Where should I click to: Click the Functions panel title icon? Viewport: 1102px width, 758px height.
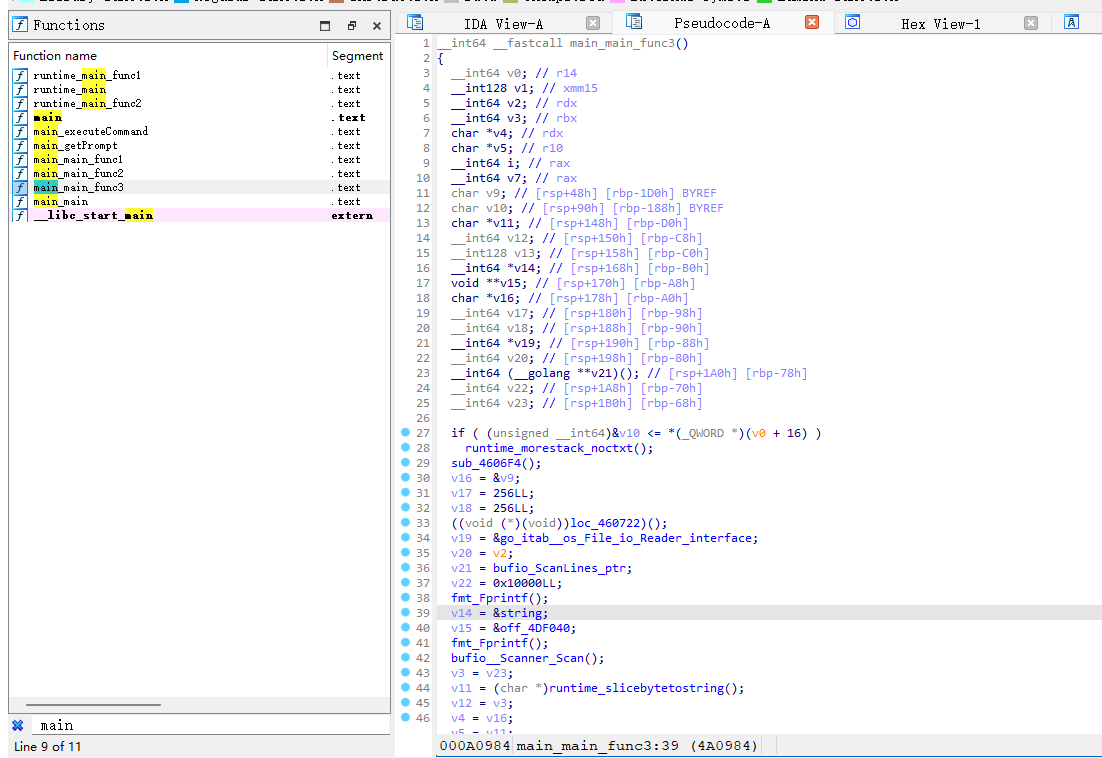(20, 25)
